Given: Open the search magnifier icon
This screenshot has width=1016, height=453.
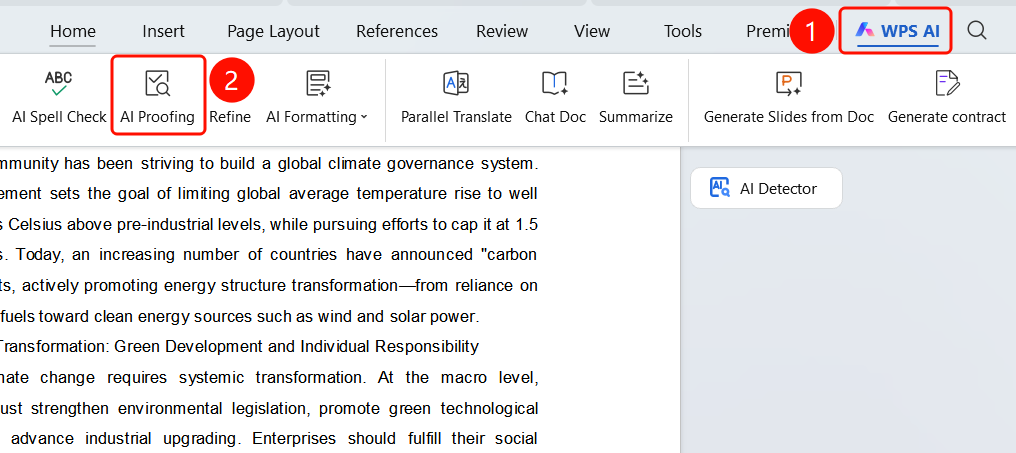Looking at the screenshot, I should (976, 30).
